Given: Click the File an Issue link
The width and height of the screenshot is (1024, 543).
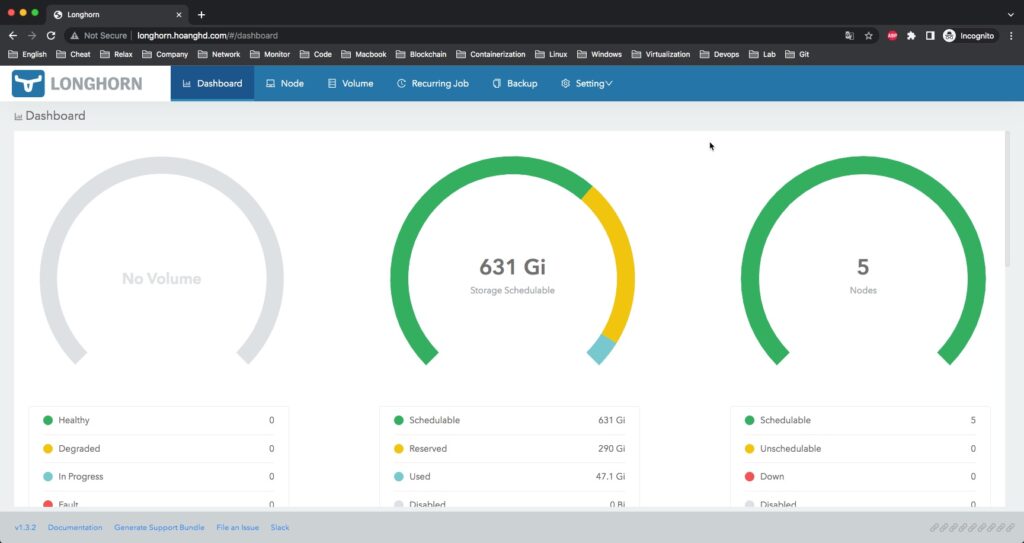Looking at the screenshot, I should tap(238, 527).
